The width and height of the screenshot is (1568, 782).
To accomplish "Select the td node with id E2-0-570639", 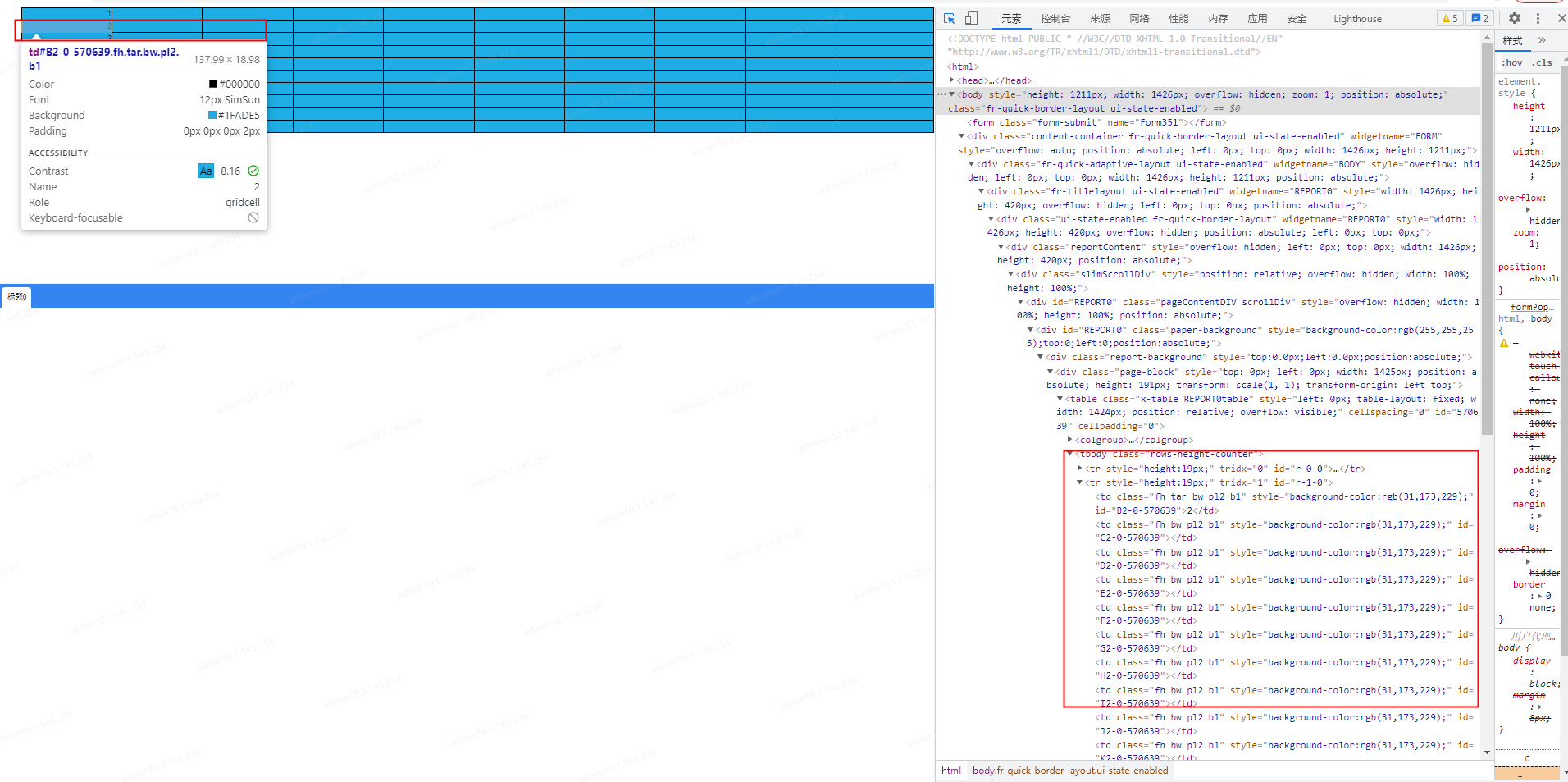I will tap(1284, 586).
